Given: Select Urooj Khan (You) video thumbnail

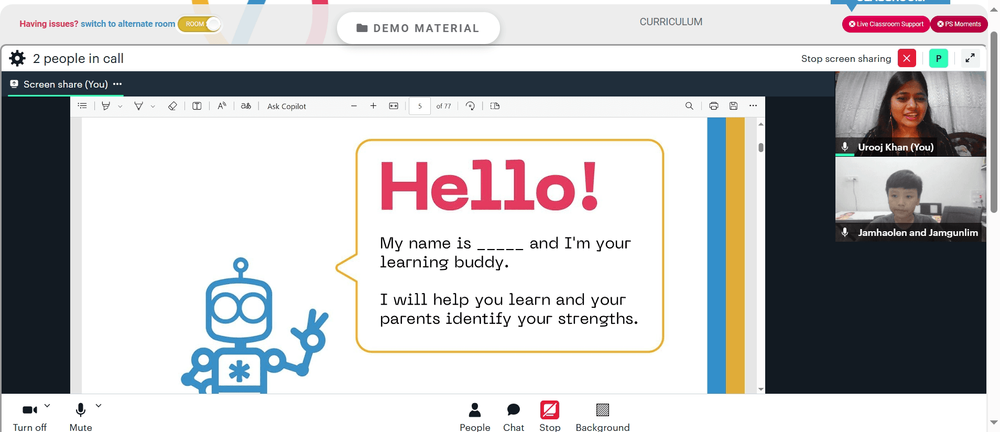Looking at the screenshot, I should (x=910, y=114).
